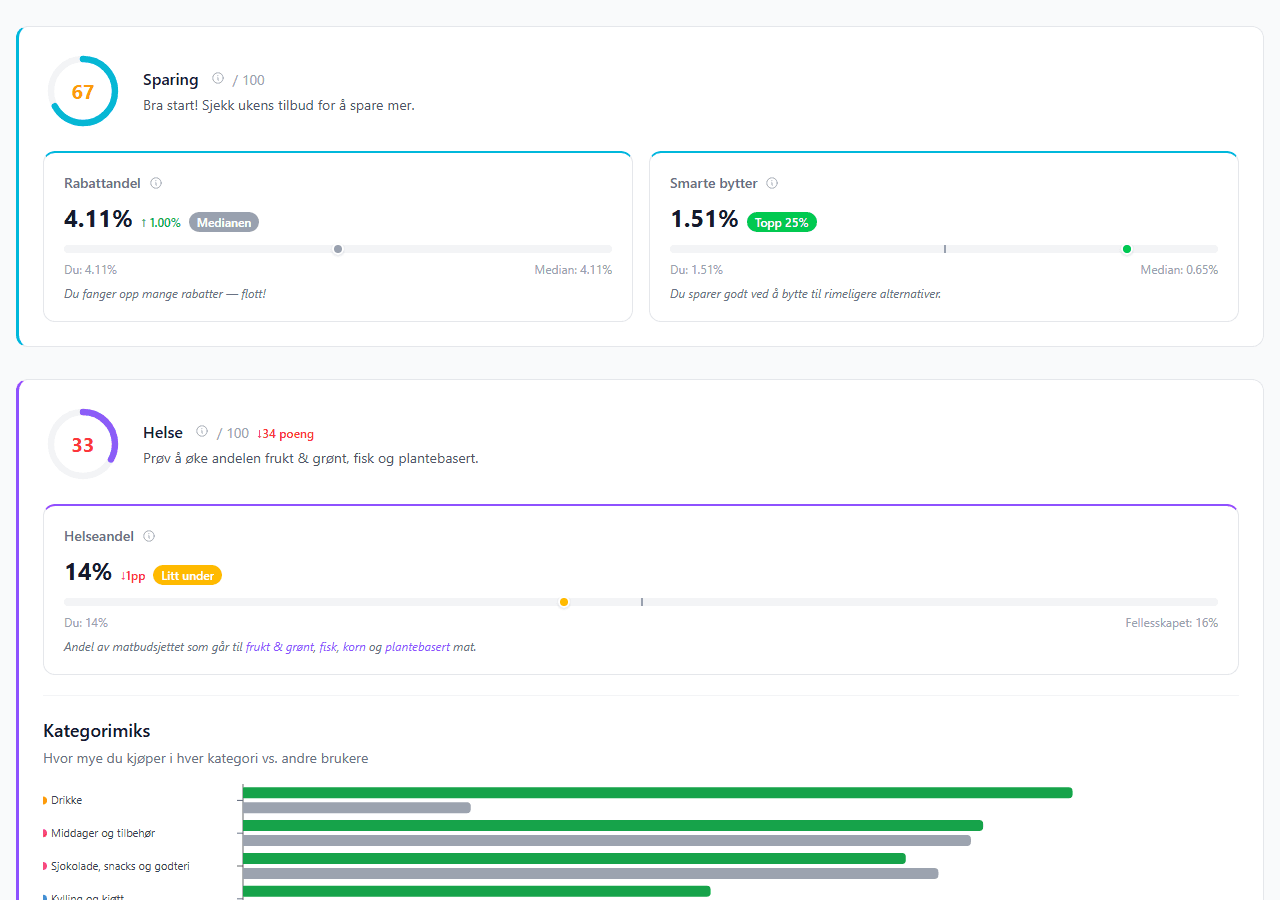Click the Sparing score ring showing 67
Viewport: 1280px width, 900px height.
tap(83, 92)
